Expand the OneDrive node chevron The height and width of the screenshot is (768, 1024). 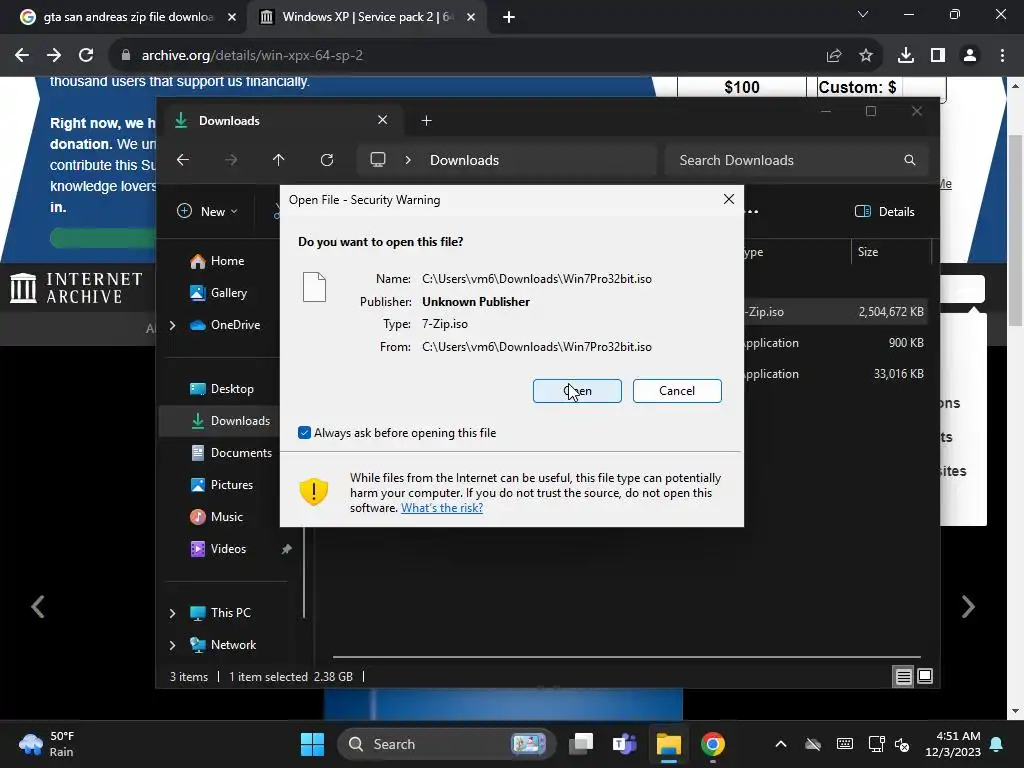coord(172,325)
